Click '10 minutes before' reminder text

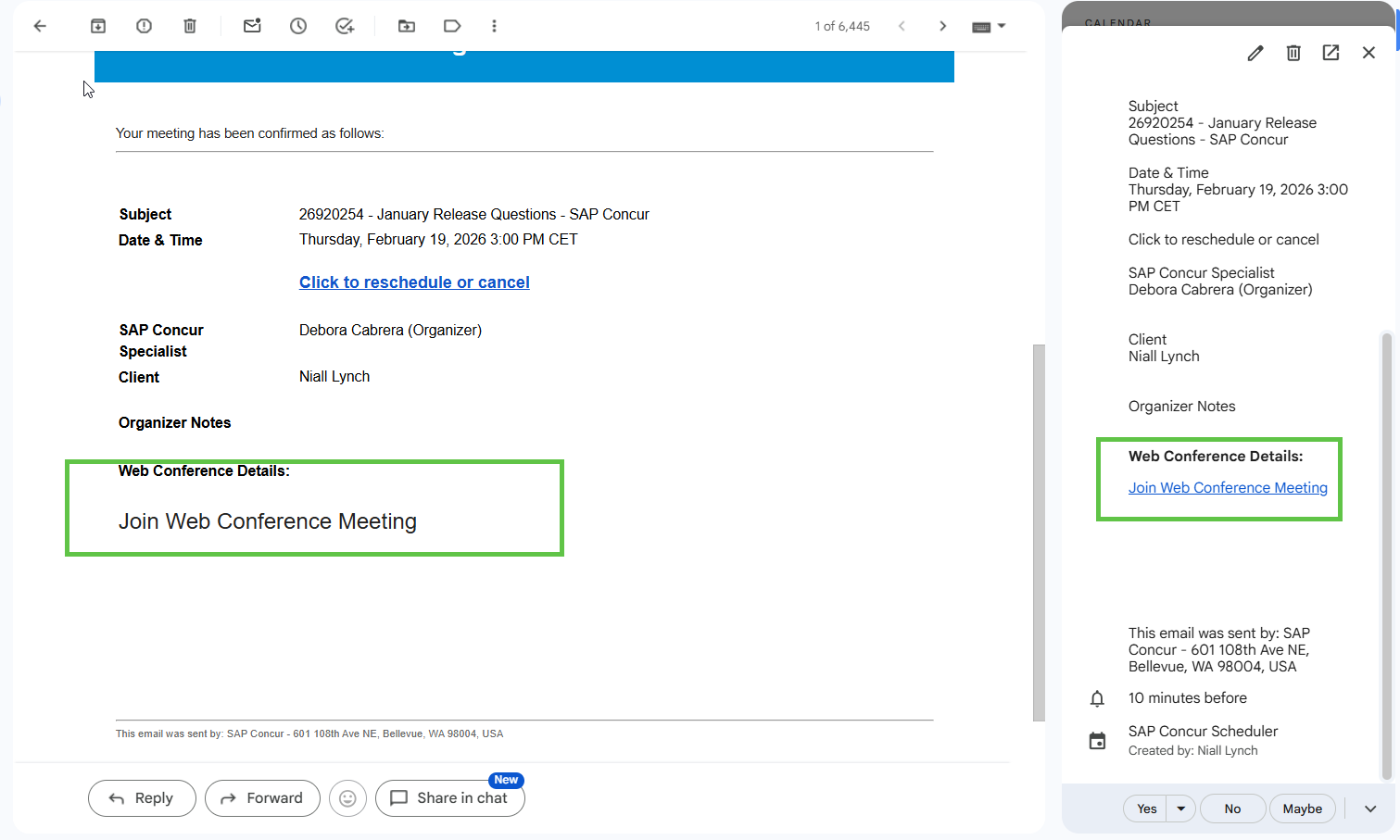[x=1188, y=698]
